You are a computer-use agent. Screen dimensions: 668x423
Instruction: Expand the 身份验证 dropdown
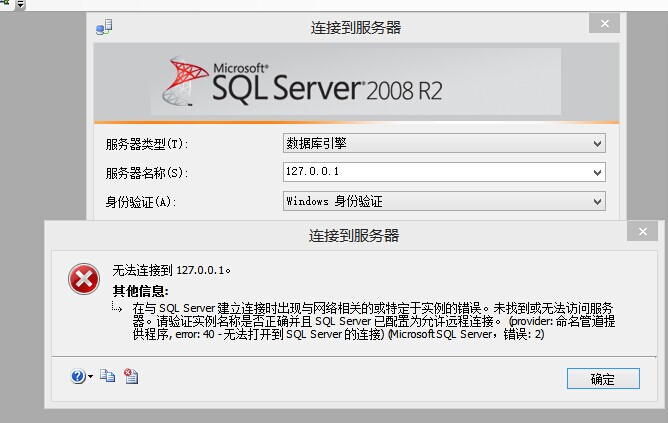click(597, 201)
